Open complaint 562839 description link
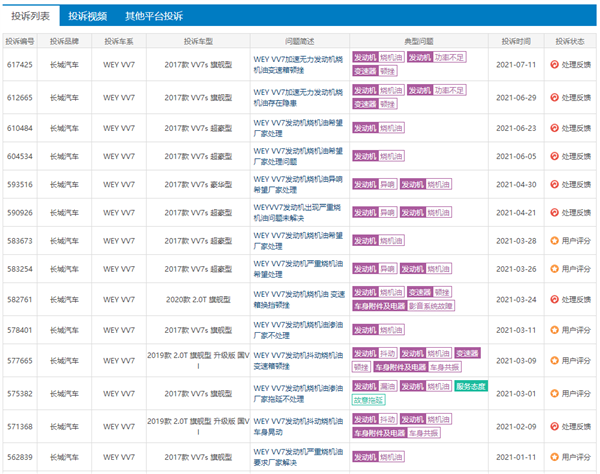The height and width of the screenshot is (474, 600). tap(298, 457)
